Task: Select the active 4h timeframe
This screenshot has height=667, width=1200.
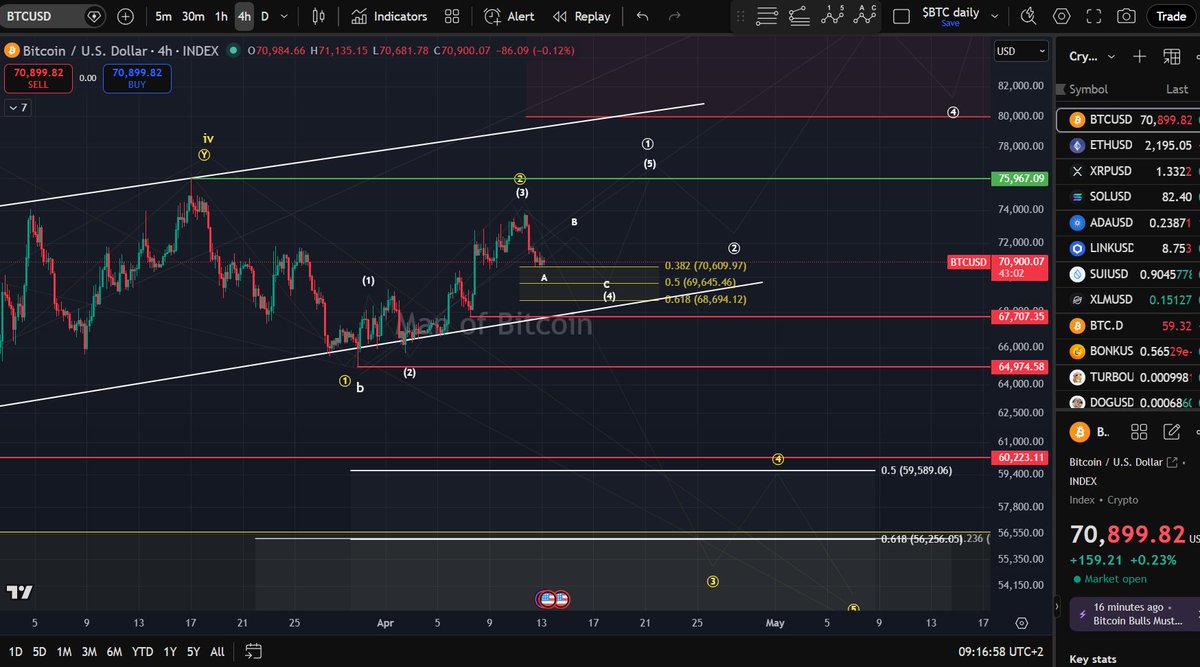Action: [x=243, y=17]
